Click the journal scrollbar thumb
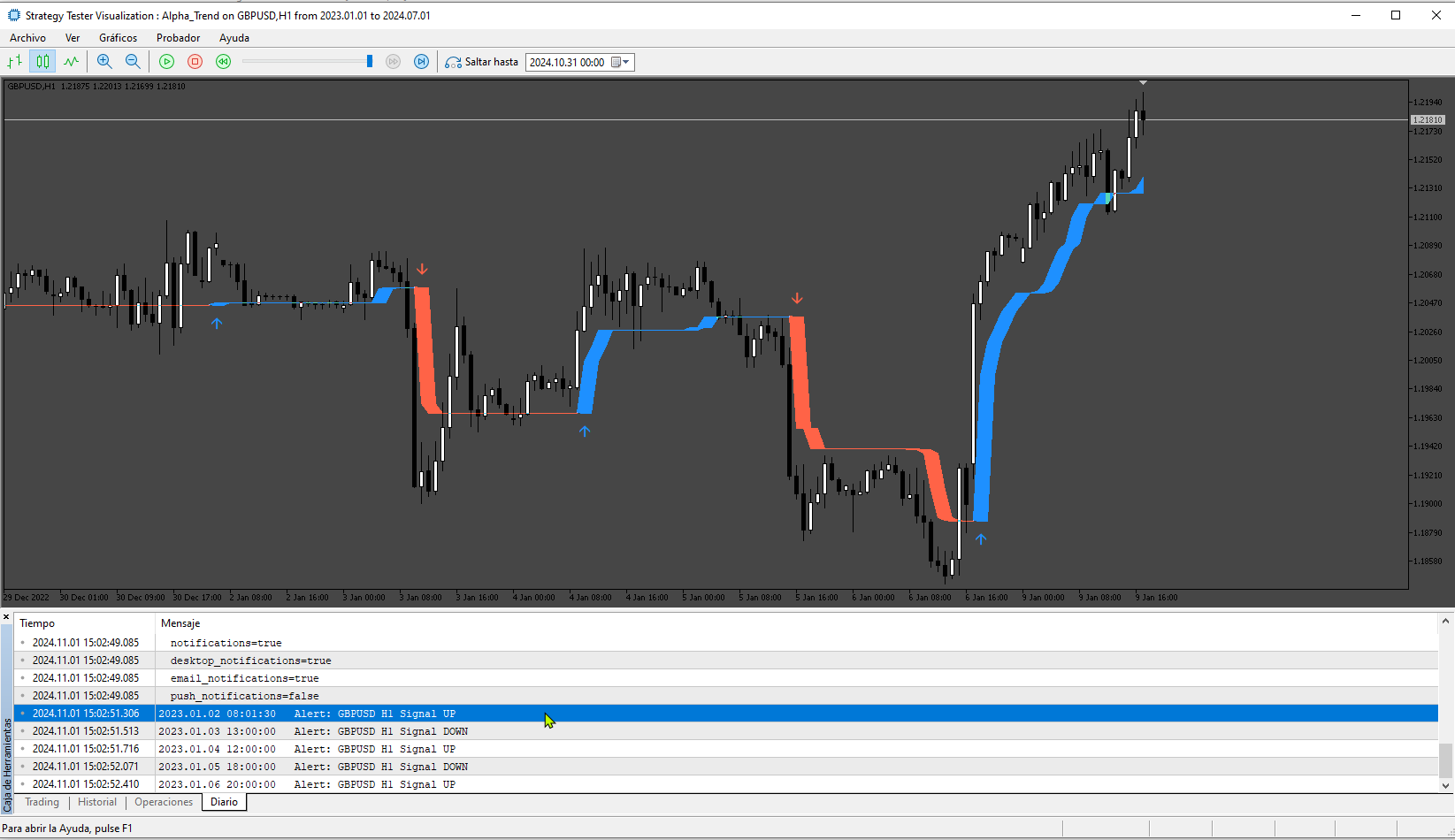The height and width of the screenshot is (840, 1455). [1446, 760]
